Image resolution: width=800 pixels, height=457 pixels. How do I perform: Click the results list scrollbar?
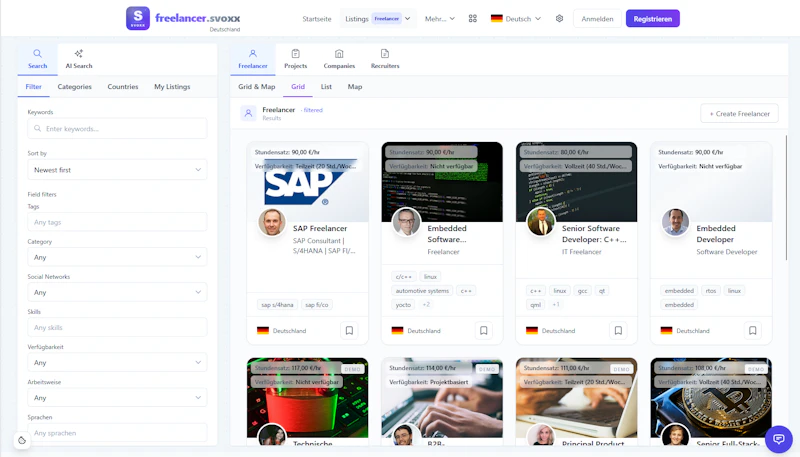click(786, 198)
